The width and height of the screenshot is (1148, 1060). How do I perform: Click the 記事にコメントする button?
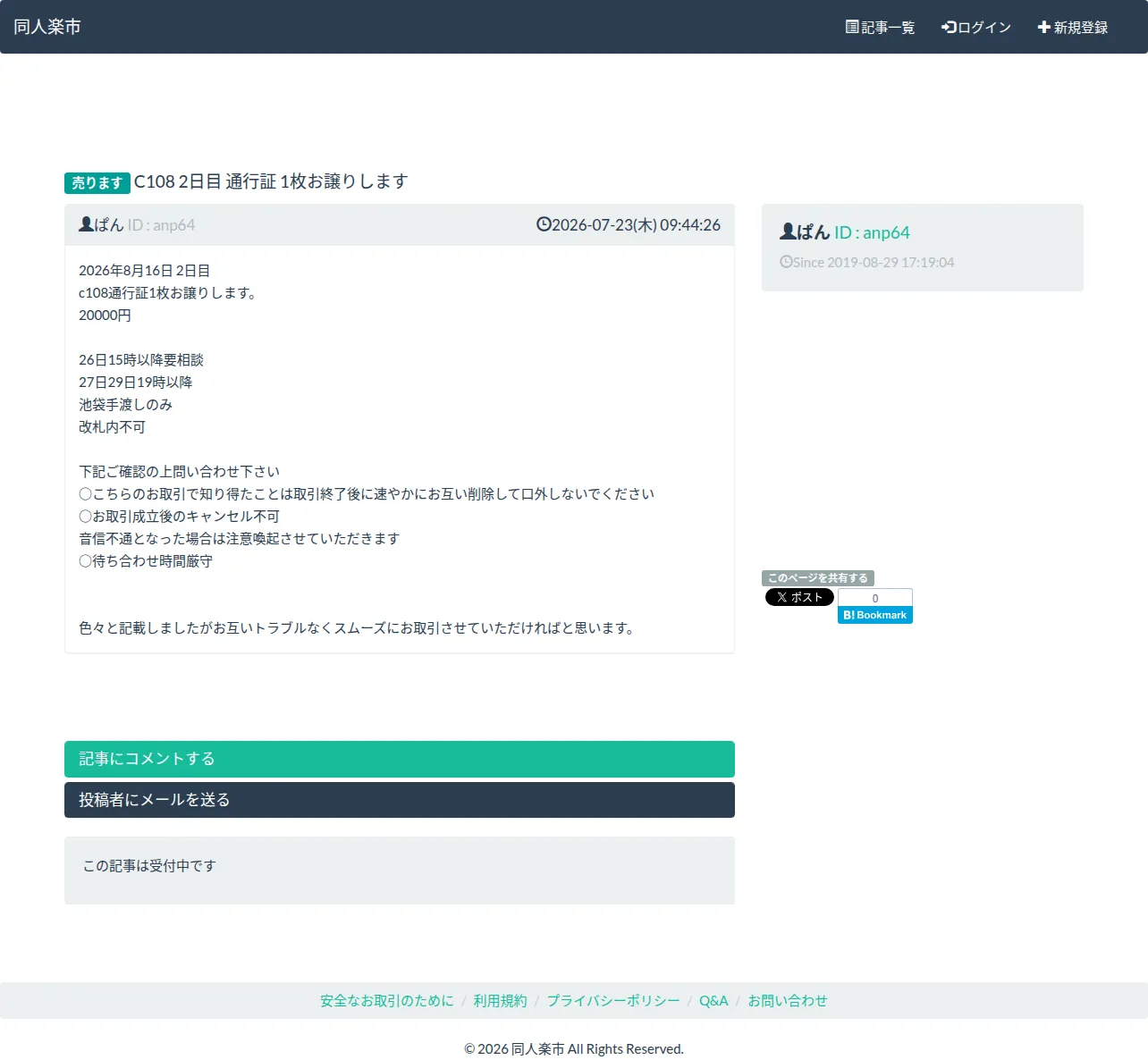[400, 759]
